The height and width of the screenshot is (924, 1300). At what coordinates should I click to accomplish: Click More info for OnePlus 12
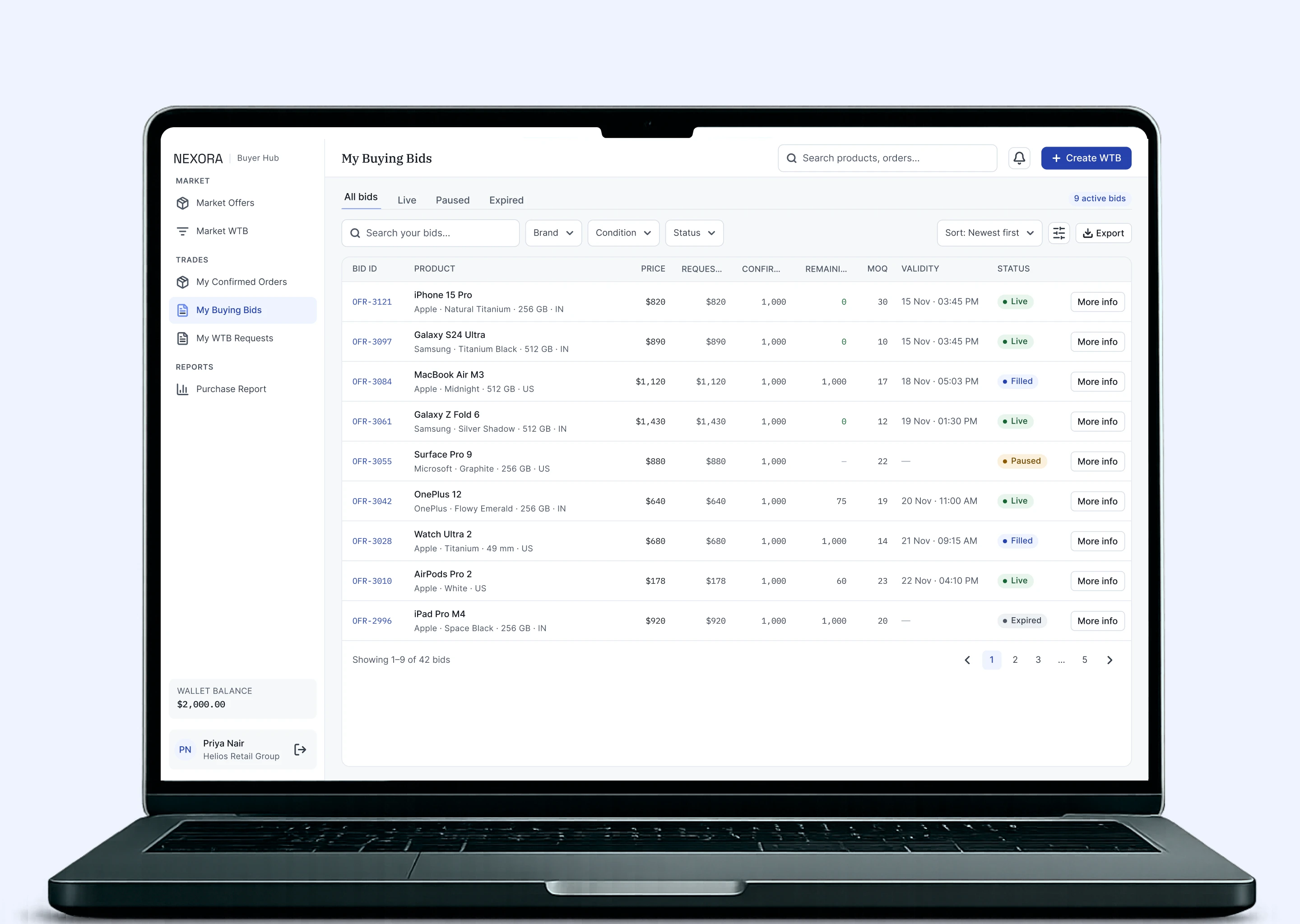[x=1097, y=501]
